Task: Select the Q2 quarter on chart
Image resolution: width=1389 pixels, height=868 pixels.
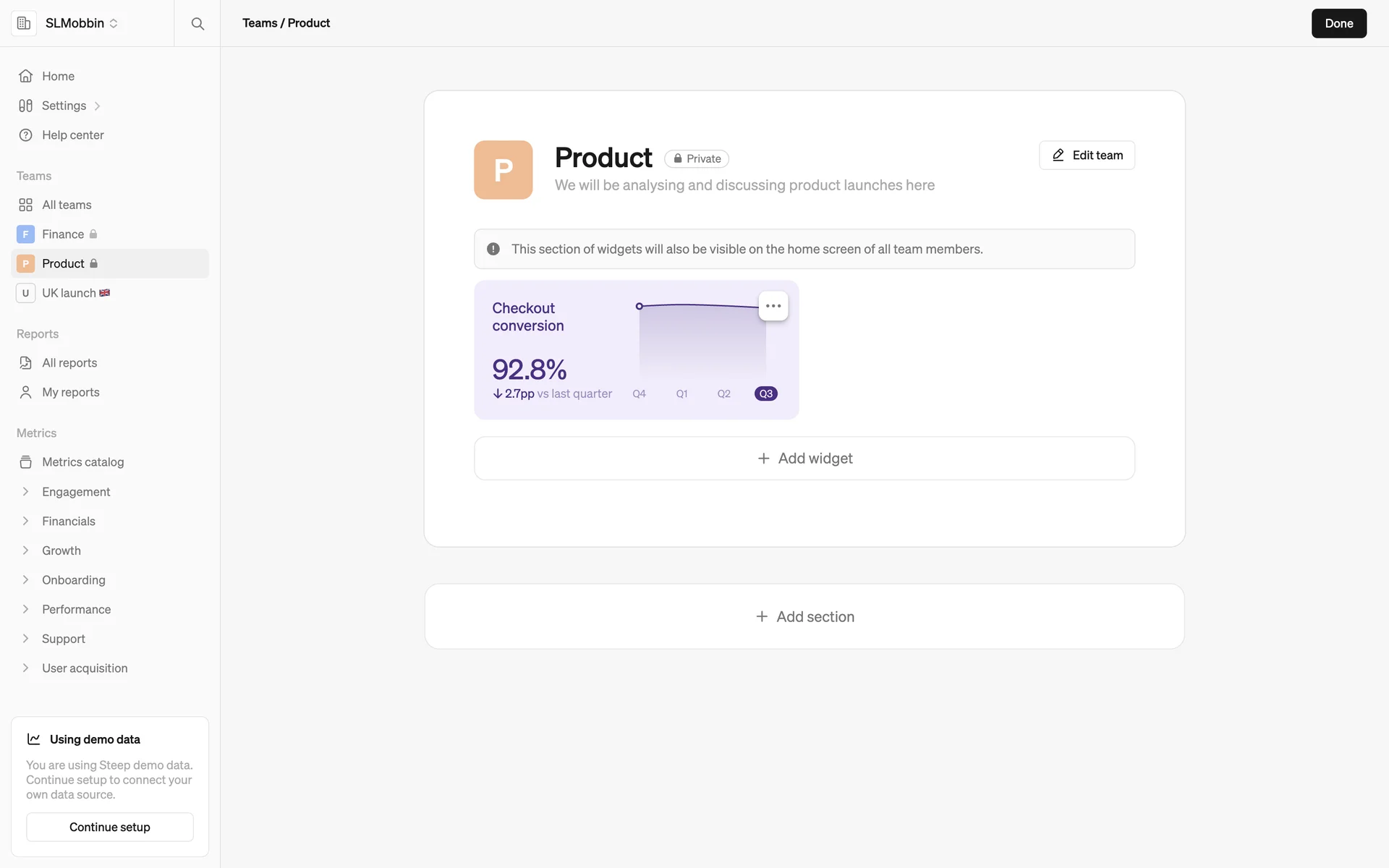Action: [x=723, y=393]
